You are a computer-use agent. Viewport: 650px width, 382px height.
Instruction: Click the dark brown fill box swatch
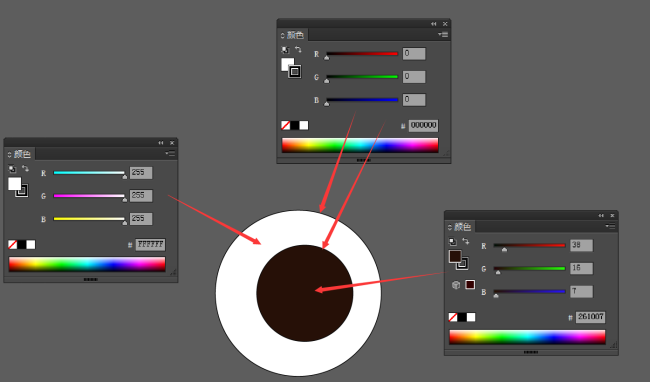(x=455, y=256)
